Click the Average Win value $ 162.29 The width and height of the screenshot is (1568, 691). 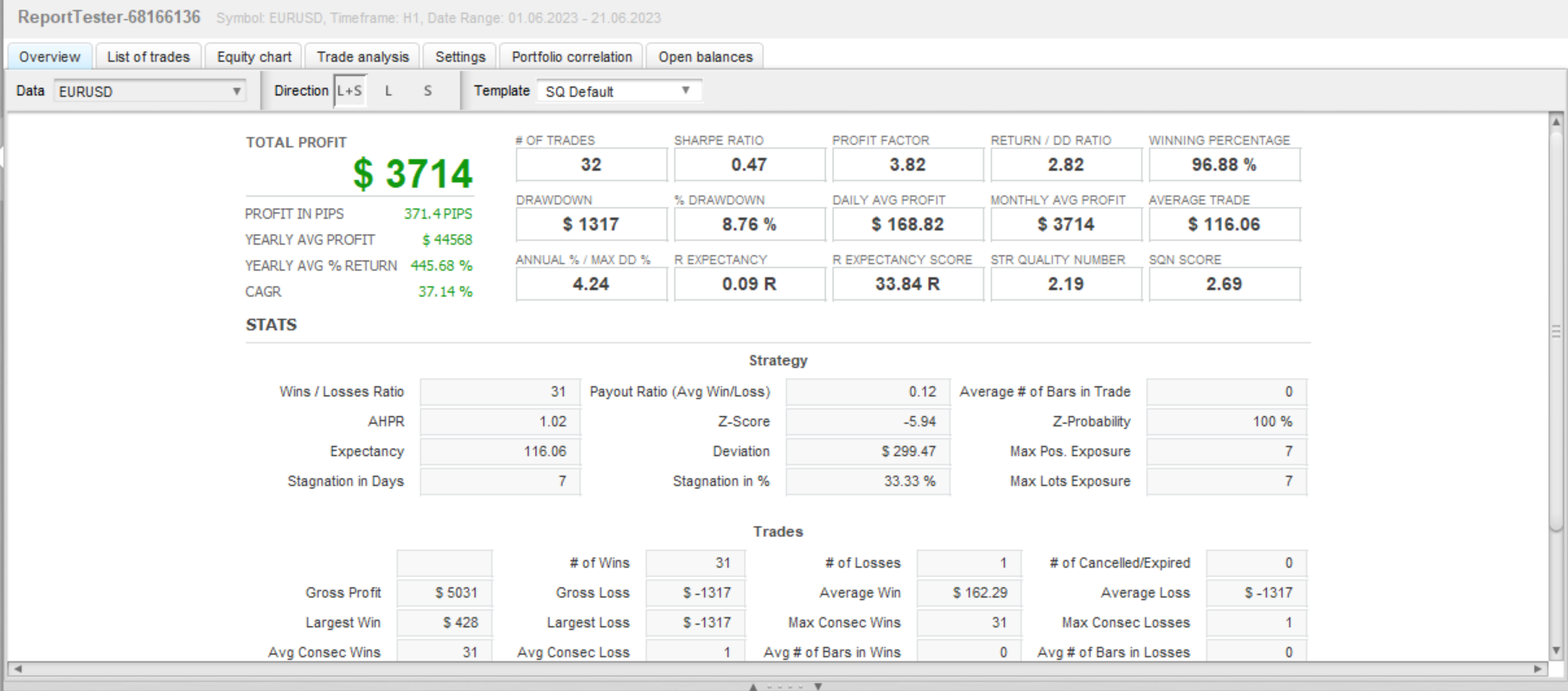pos(970,593)
